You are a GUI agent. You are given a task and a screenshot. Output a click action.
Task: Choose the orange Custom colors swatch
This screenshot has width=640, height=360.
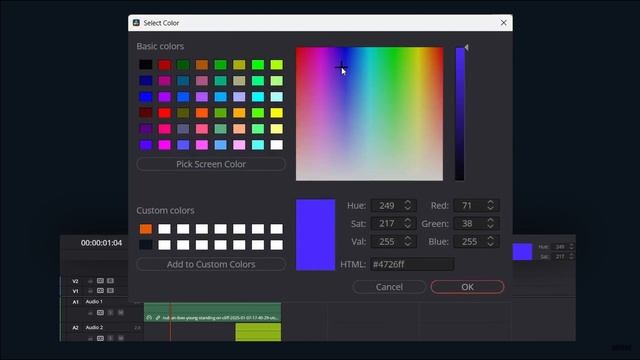[x=146, y=229]
